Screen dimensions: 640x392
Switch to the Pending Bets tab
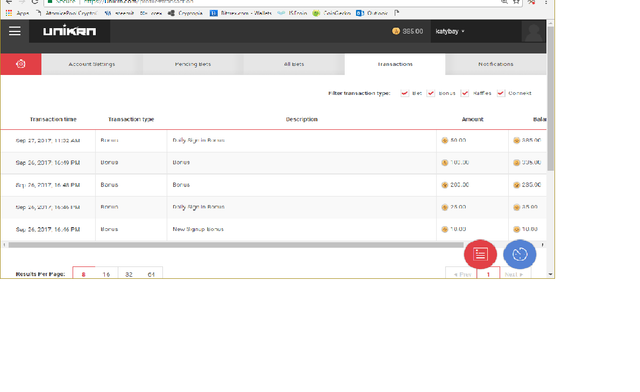[193, 64]
